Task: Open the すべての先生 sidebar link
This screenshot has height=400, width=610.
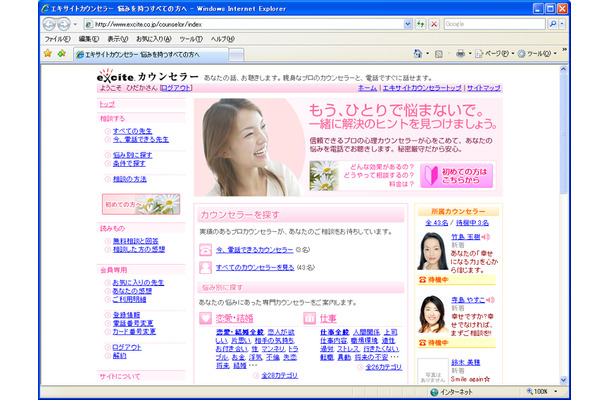Action: tap(132, 131)
